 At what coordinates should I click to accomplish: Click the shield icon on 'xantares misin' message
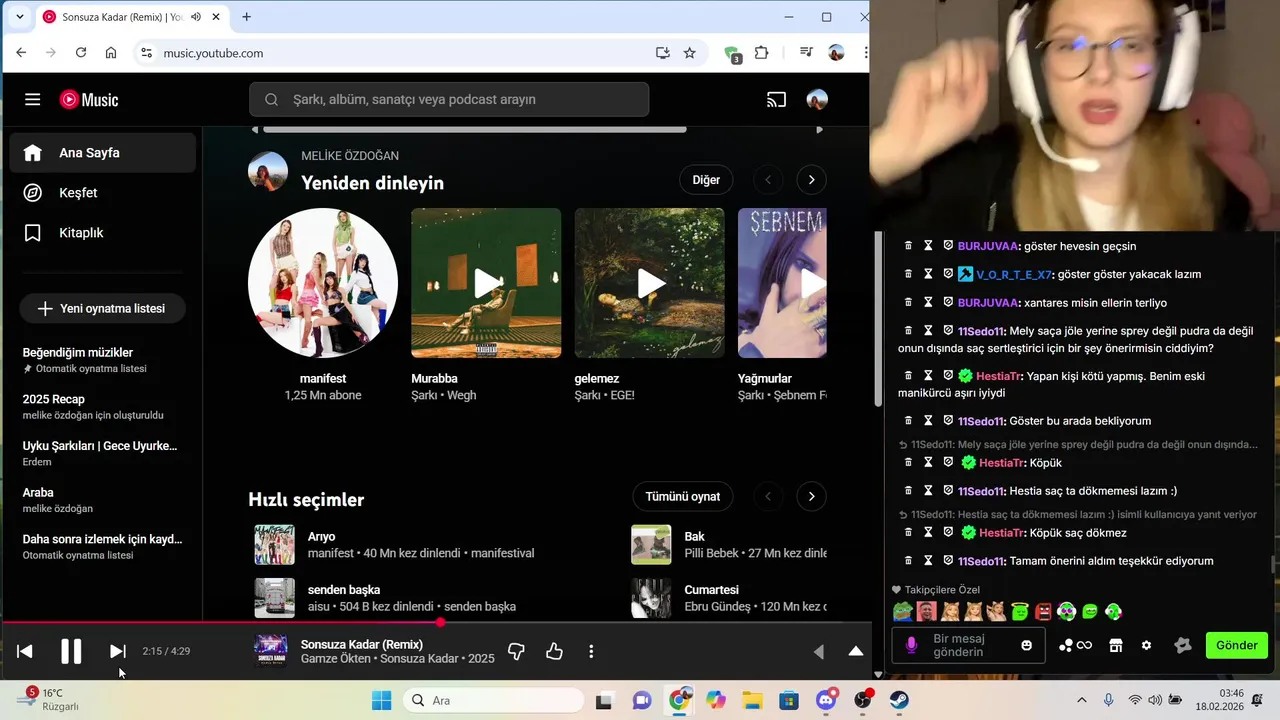pyautogui.click(x=948, y=302)
